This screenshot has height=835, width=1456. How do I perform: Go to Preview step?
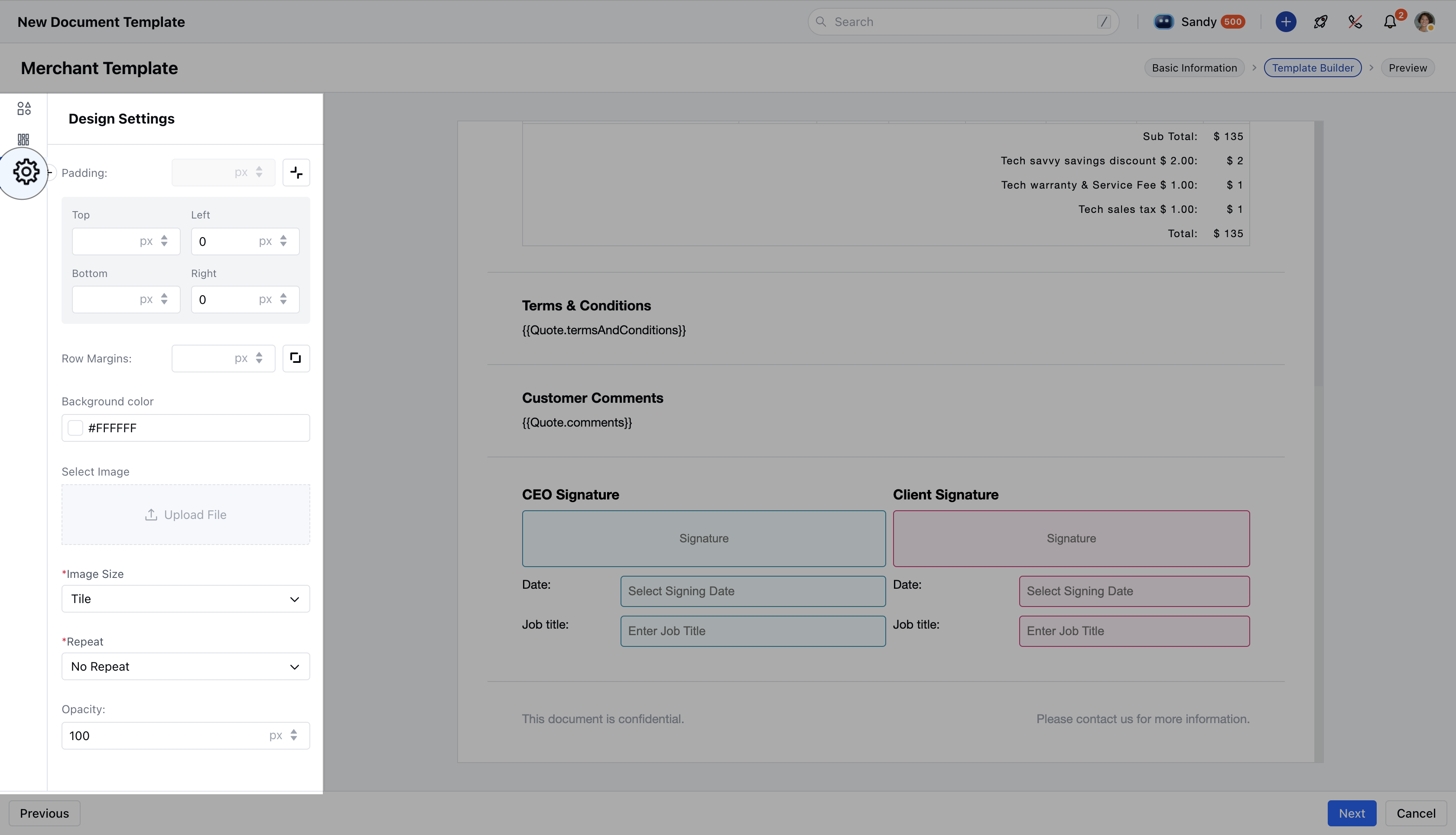(x=1408, y=68)
